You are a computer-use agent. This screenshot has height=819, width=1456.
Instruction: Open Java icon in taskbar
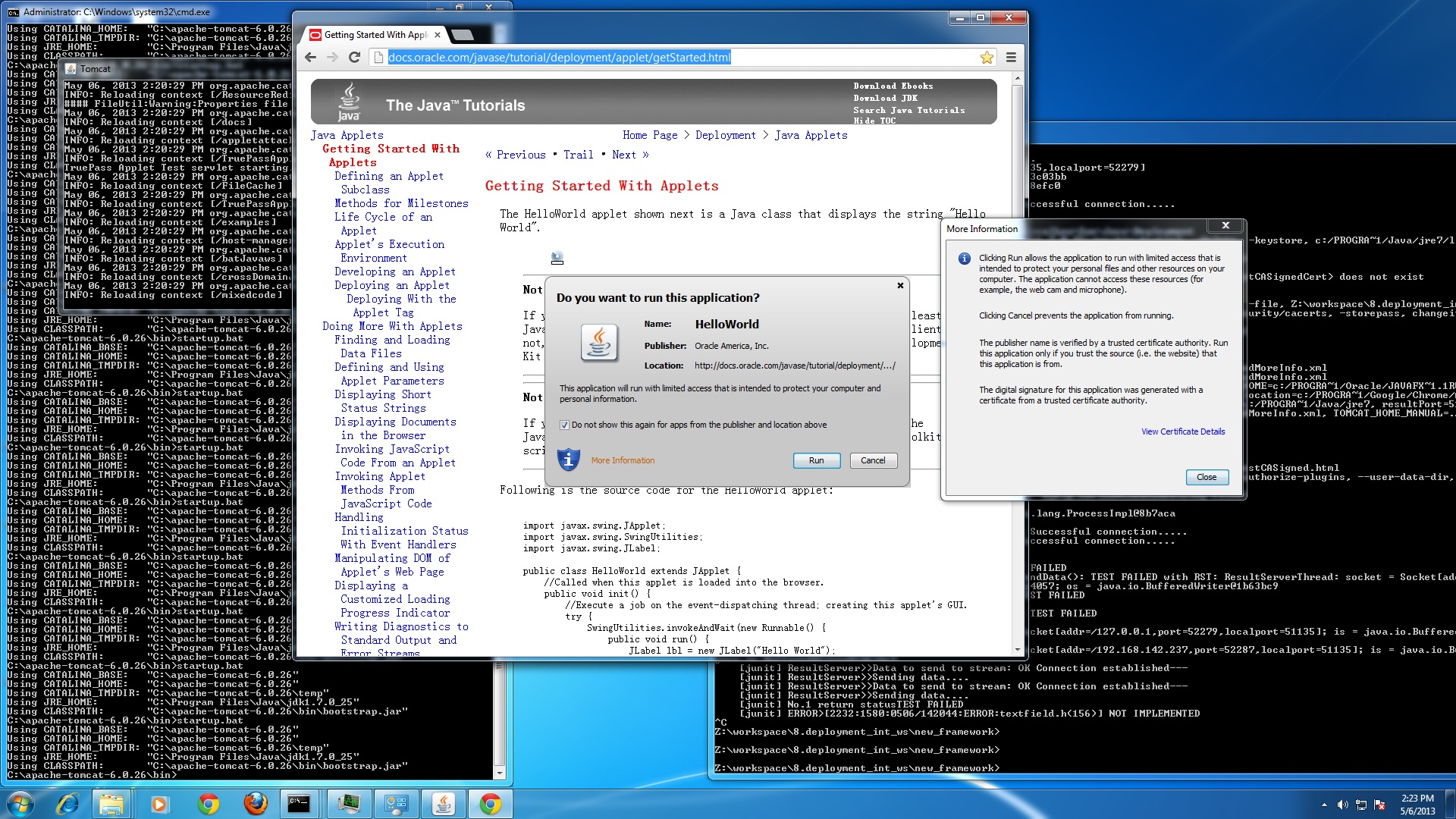tap(444, 804)
